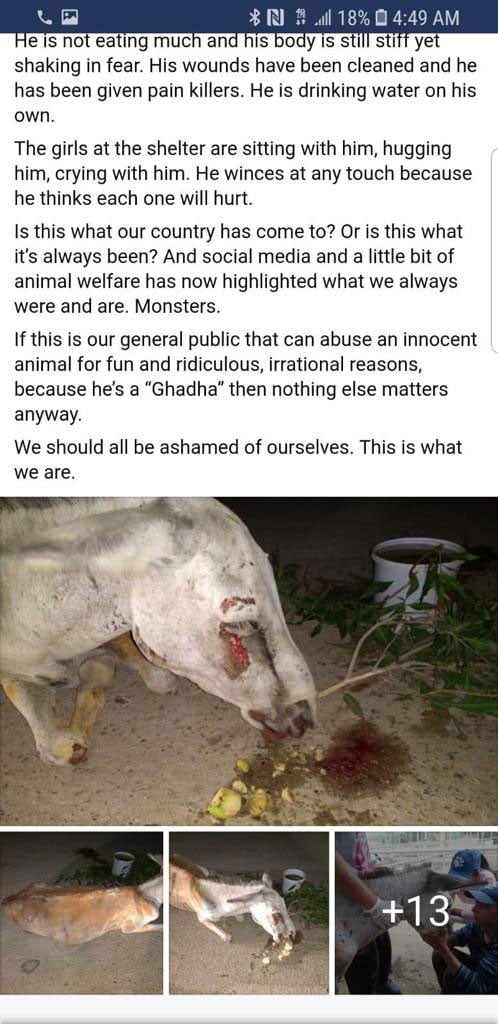Image resolution: width=498 pixels, height=1024 pixels.
Task: Tap the Bluetooth status icon
Action: pyautogui.click(x=256, y=17)
